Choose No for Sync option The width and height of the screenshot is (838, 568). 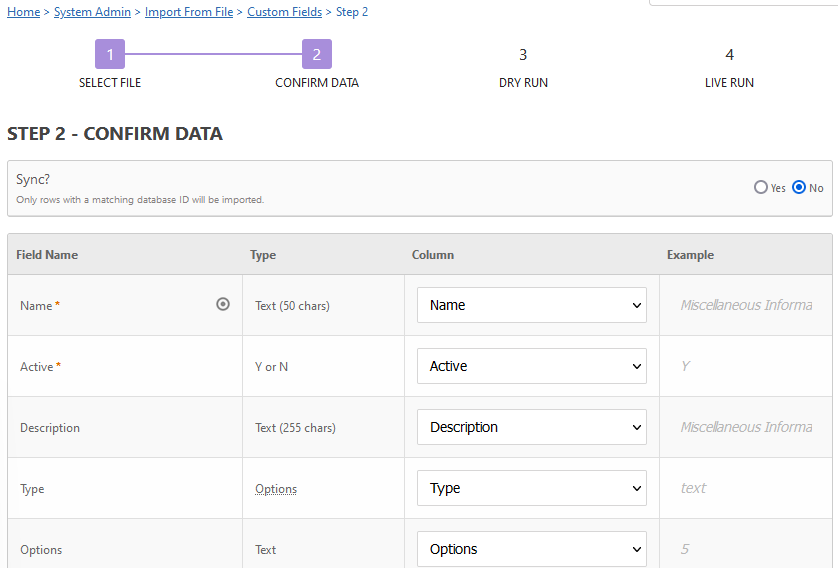[799, 188]
